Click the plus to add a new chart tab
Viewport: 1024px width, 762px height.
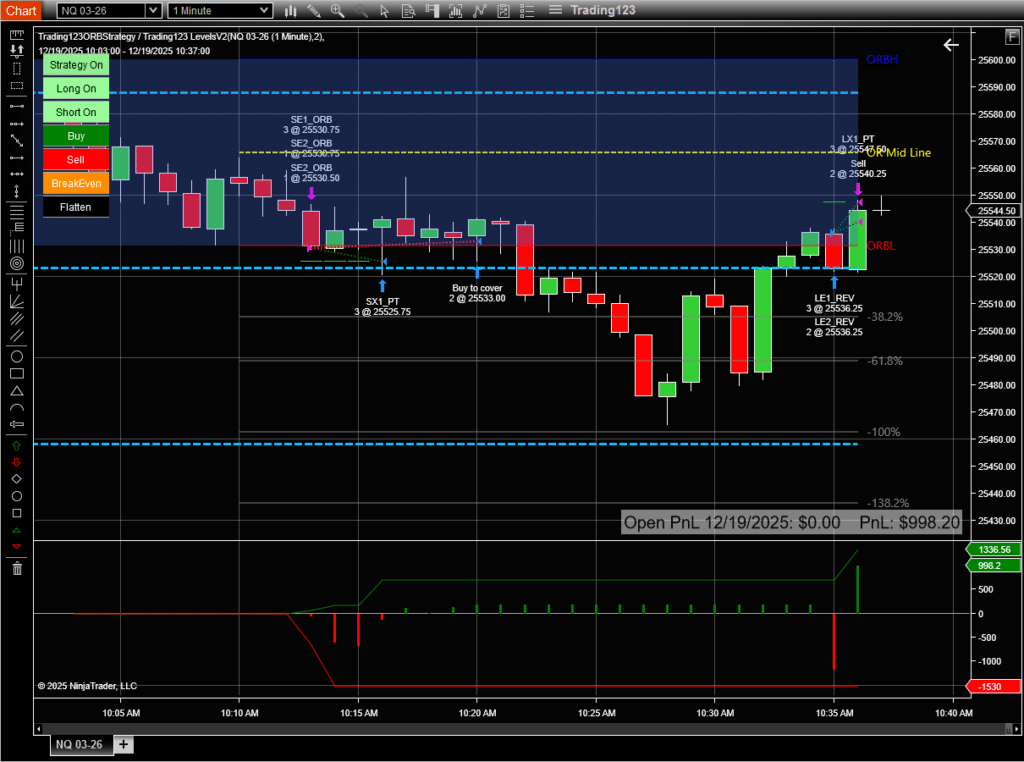coord(122,744)
